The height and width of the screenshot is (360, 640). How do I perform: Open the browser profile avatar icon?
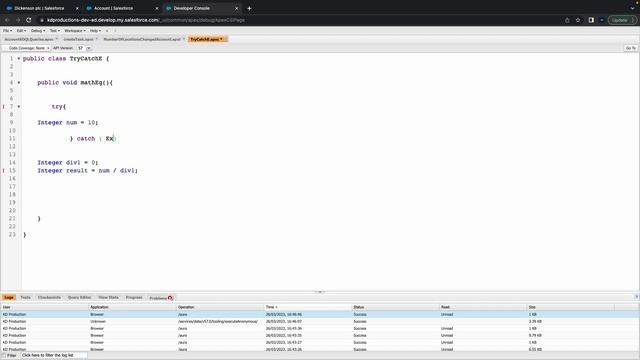pos(602,20)
